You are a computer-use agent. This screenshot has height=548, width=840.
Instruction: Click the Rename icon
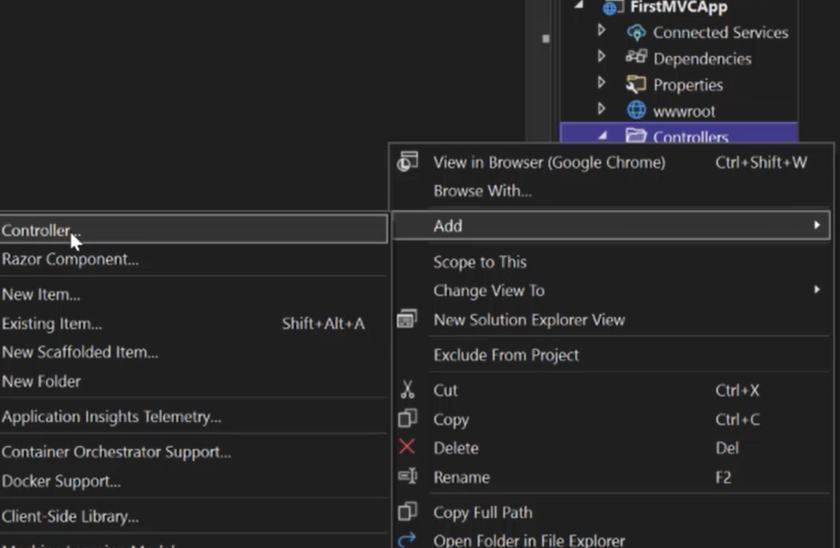pos(407,477)
